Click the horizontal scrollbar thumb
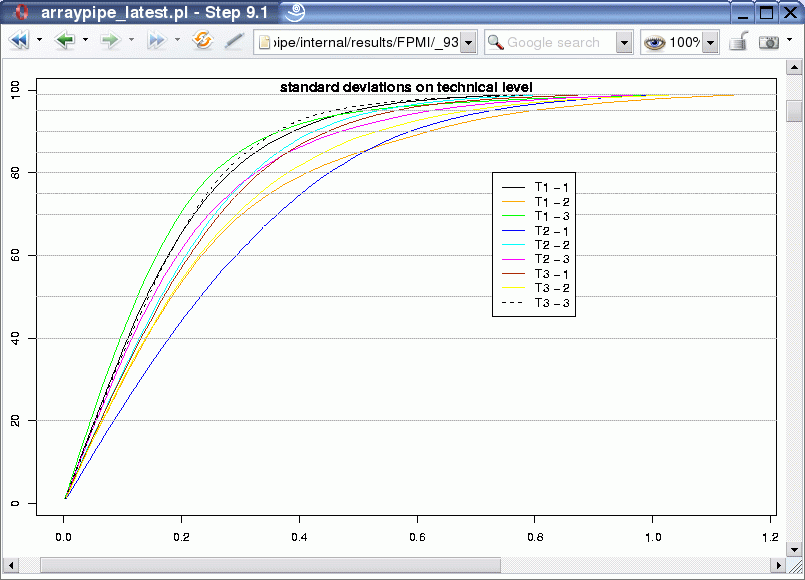The height and width of the screenshot is (580, 805). [271, 565]
